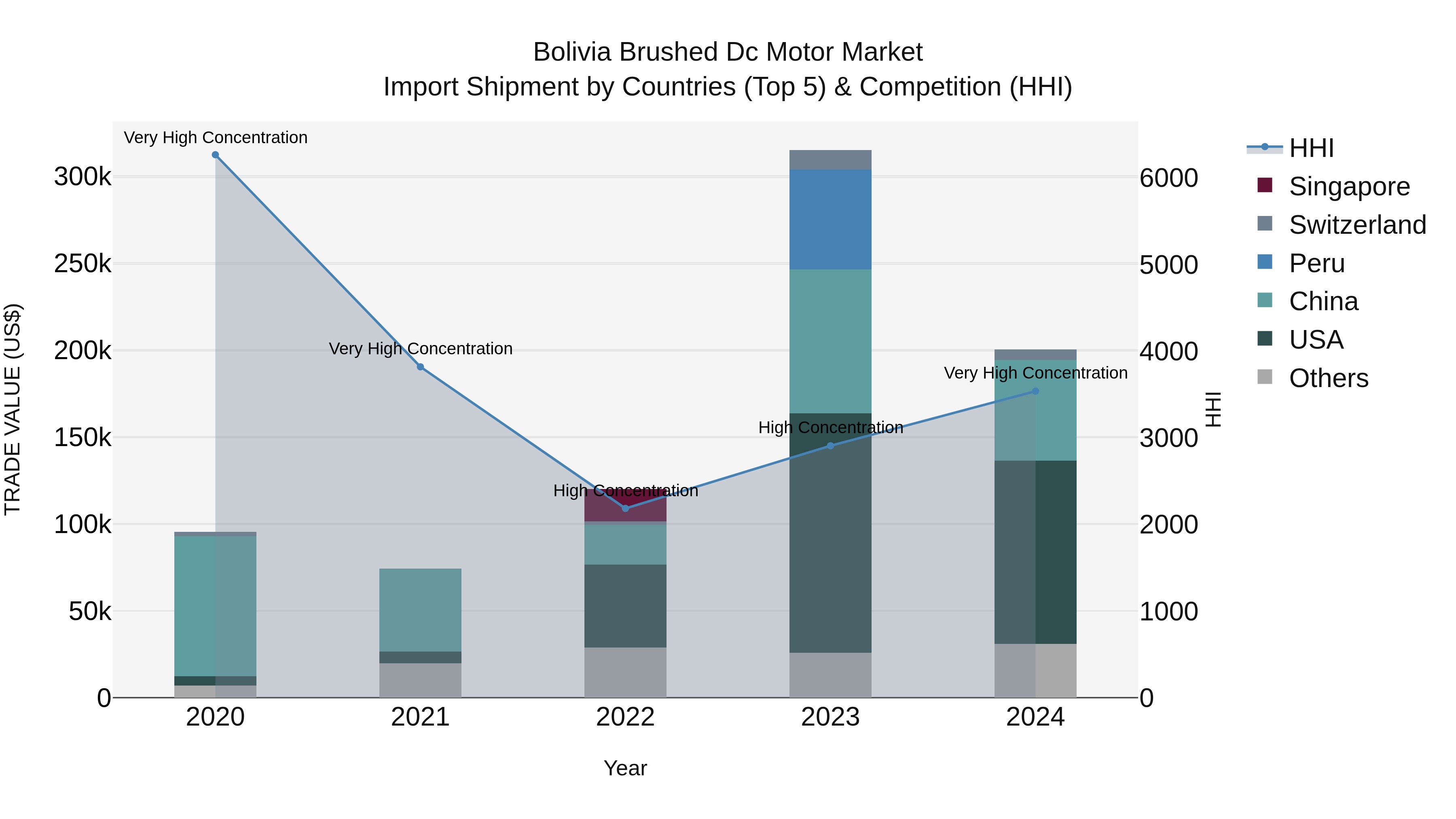Click the Import Shipment by Countries subtitle
Image resolution: width=1456 pixels, height=819 pixels.
(728, 87)
